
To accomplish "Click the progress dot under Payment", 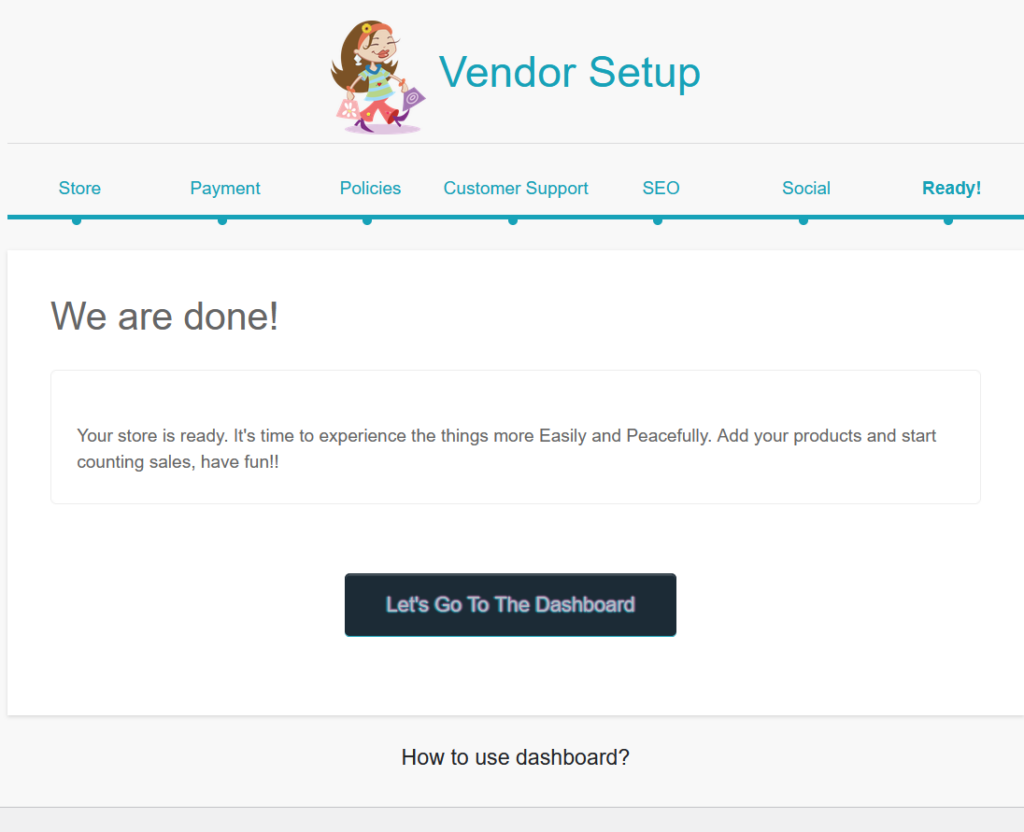I will click(222, 220).
